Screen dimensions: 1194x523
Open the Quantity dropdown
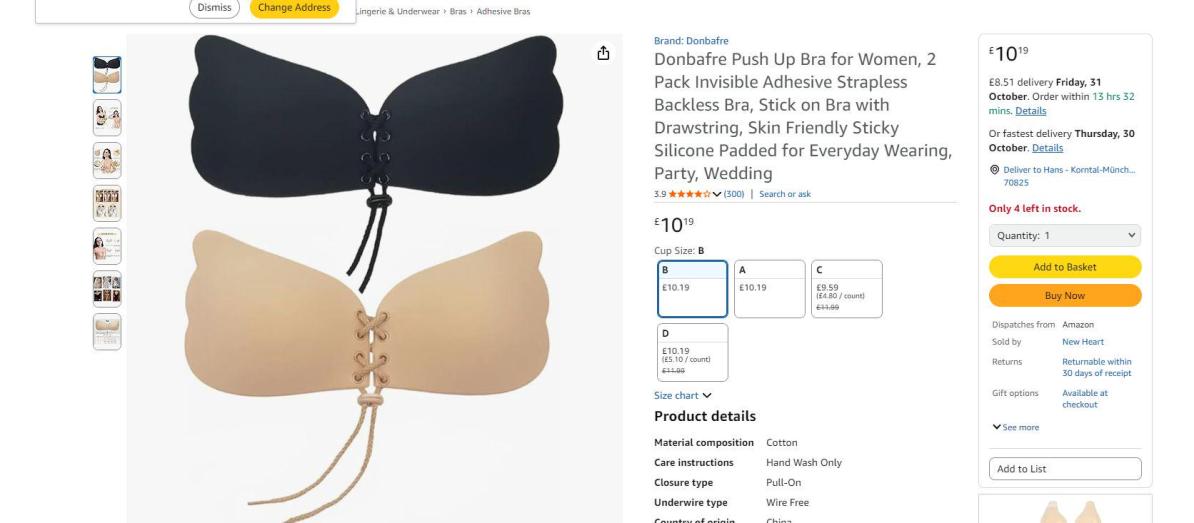point(1065,235)
